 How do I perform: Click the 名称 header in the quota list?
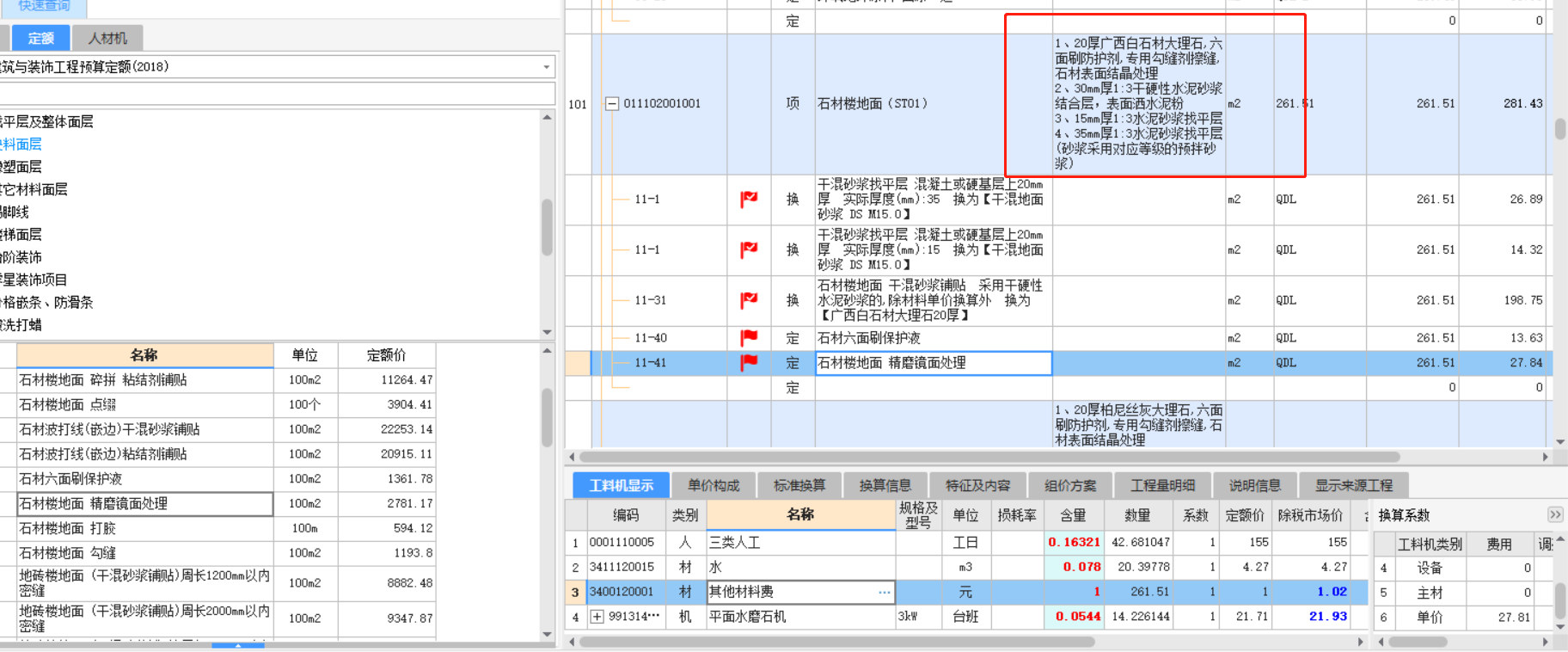pos(144,355)
